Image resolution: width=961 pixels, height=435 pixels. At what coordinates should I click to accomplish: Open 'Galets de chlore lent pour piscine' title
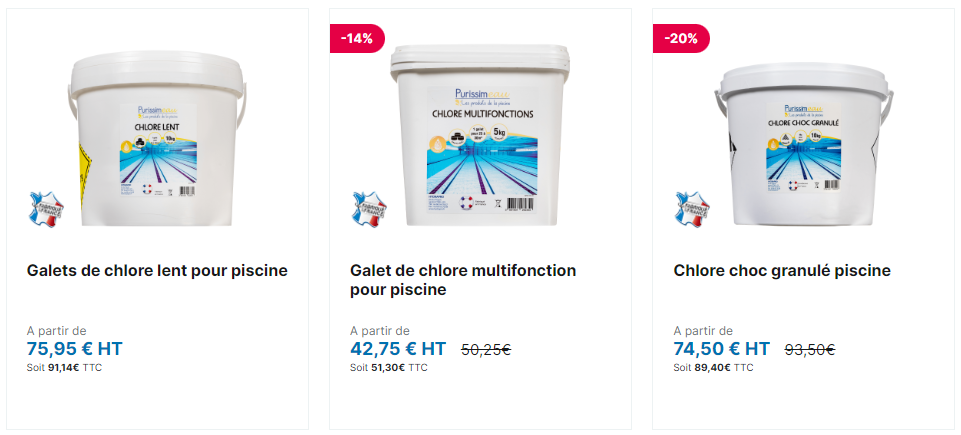[157, 271]
